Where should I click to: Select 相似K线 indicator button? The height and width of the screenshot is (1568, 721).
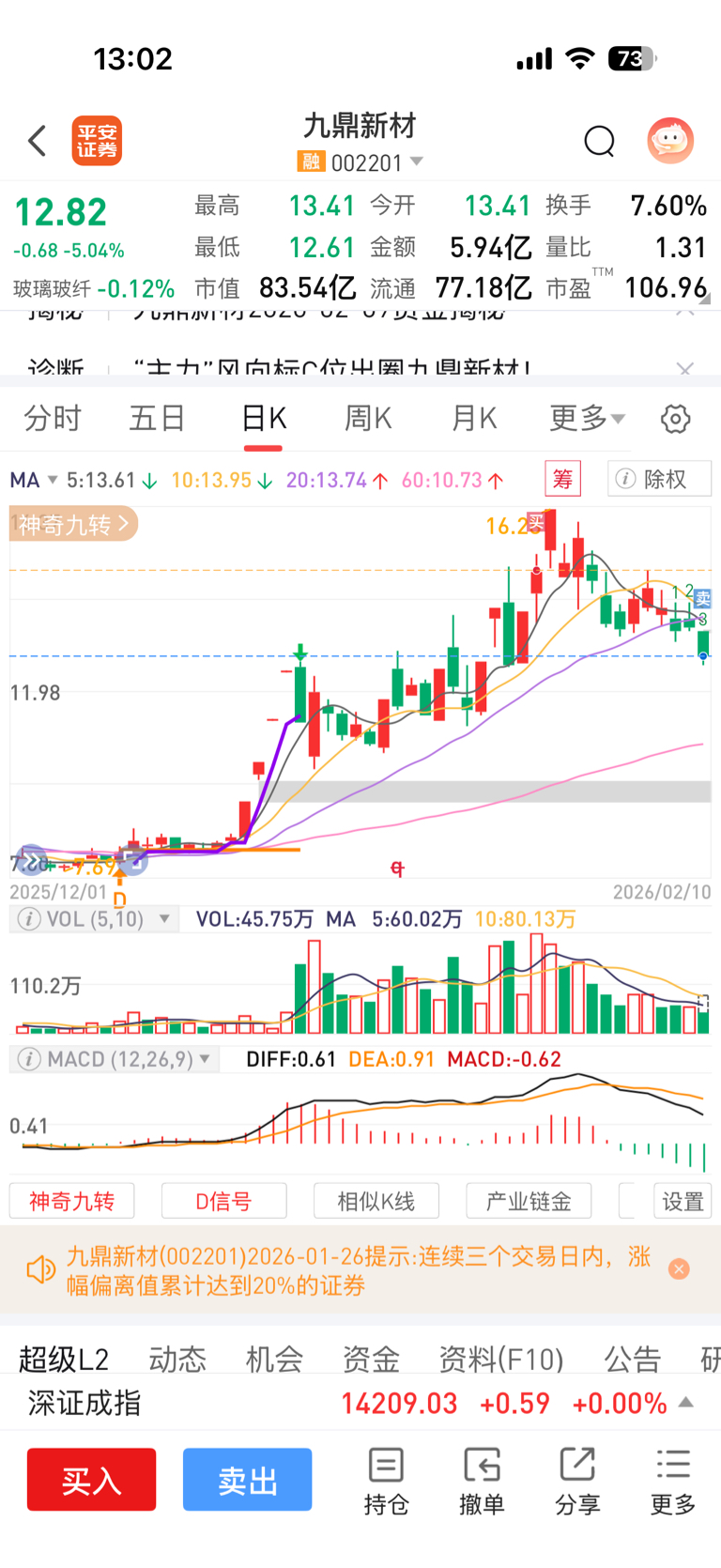point(376,1201)
